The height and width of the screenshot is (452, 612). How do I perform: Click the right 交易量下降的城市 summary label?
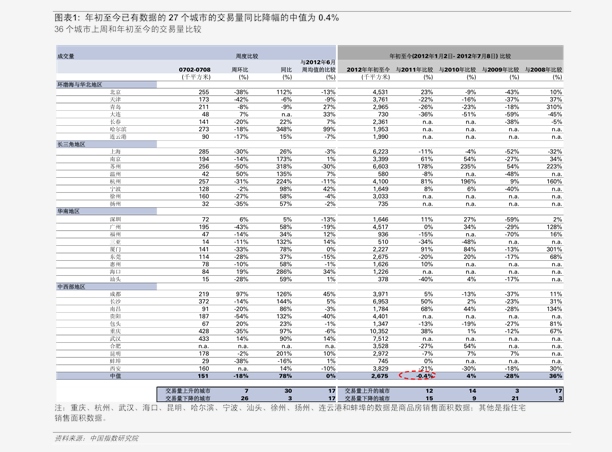[367, 399]
